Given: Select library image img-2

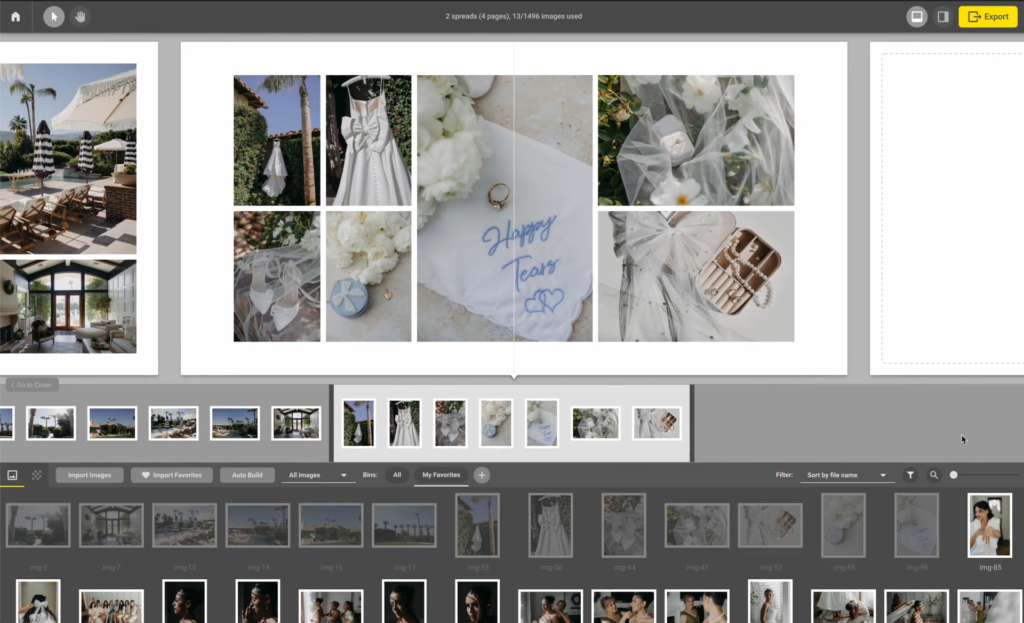Looking at the screenshot, I should (x=38, y=525).
